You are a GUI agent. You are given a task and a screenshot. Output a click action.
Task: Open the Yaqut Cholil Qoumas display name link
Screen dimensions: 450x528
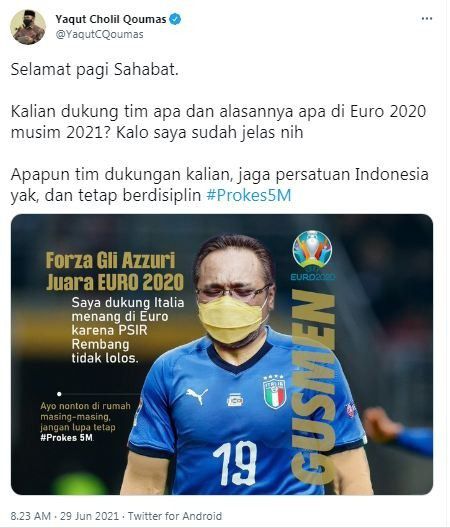coord(111,20)
